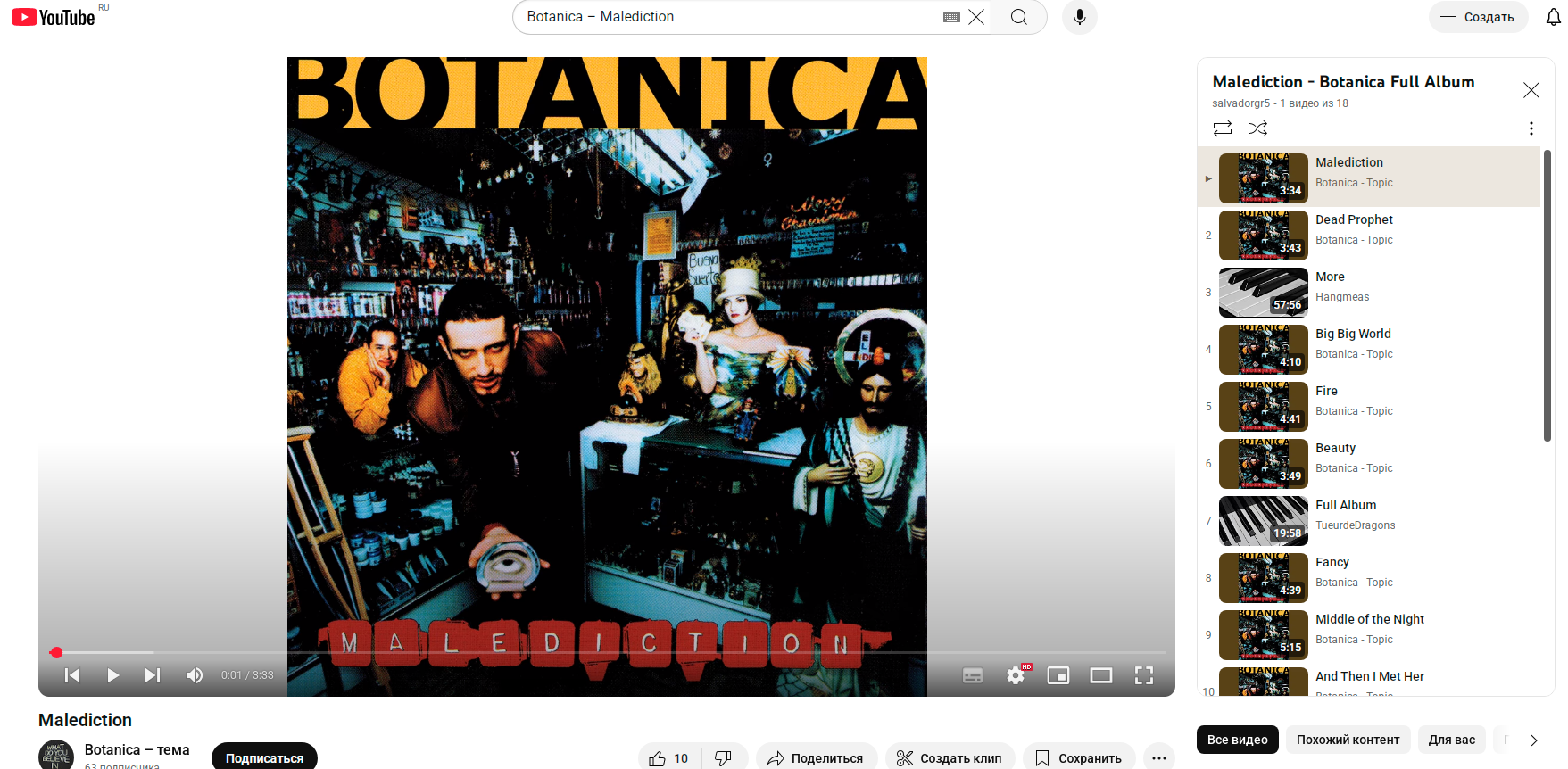1568x769 pixels.
Task: Click the playlist panel scrollbar
Action: click(1547, 295)
